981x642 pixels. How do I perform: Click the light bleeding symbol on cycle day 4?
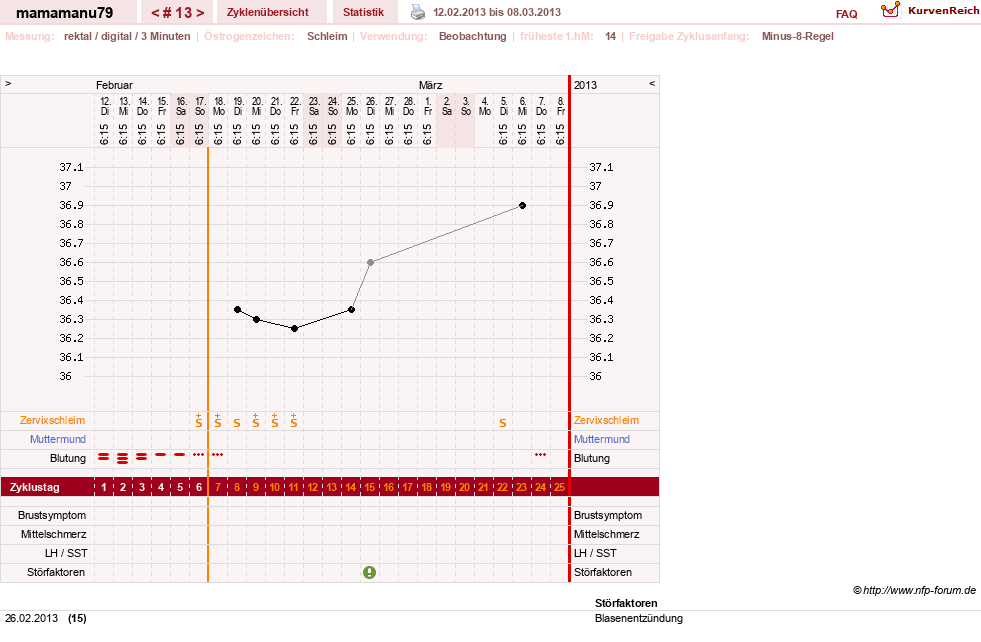[x=161, y=454]
